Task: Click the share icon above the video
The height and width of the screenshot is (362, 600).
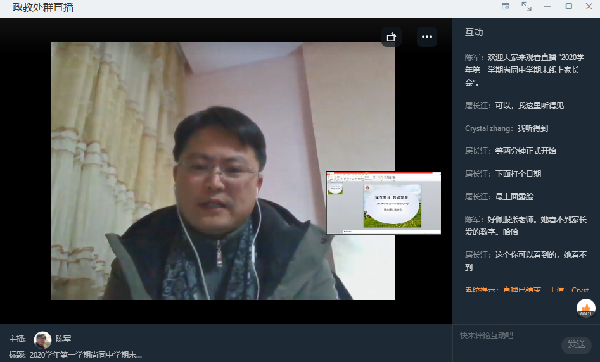Action: click(x=391, y=37)
